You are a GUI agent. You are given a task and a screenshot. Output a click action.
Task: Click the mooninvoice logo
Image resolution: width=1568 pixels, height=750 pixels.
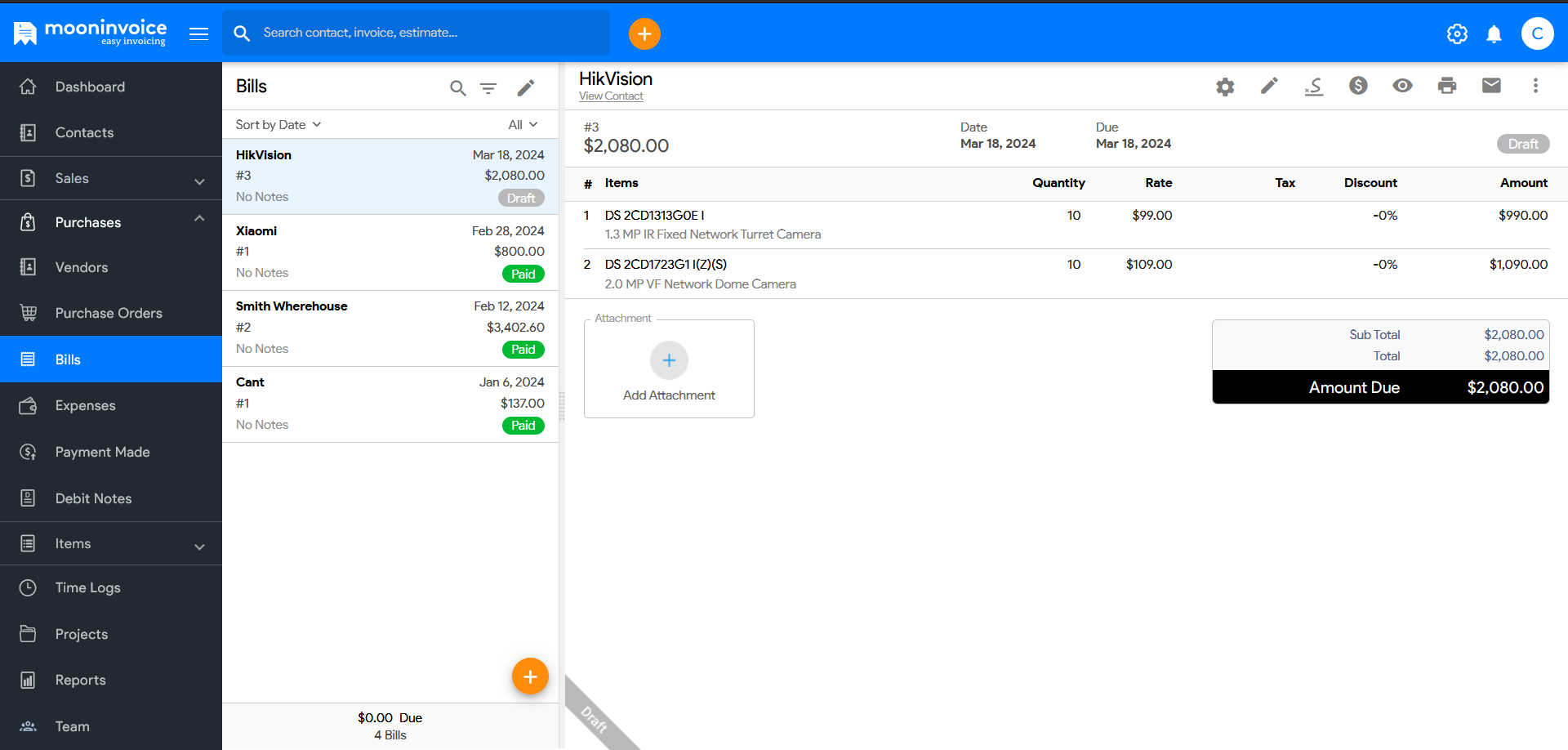tap(90, 33)
